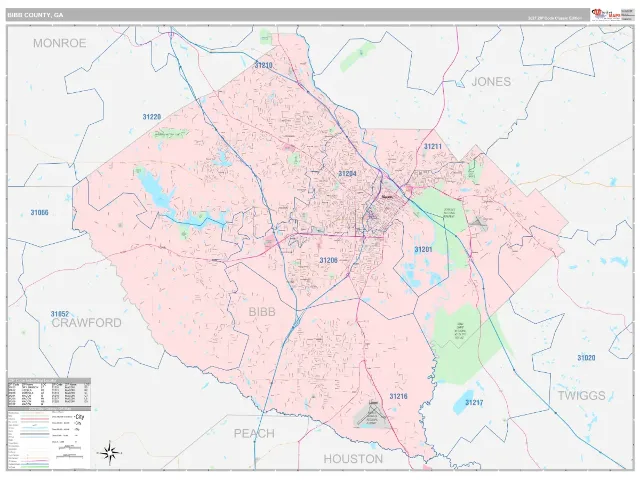Click the ZIP code index table
Image resolution: width=640 pixels, height=480 pixels.
49,392
